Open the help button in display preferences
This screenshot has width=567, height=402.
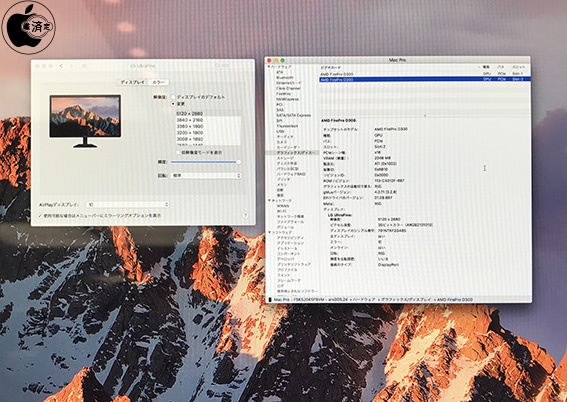(245, 215)
